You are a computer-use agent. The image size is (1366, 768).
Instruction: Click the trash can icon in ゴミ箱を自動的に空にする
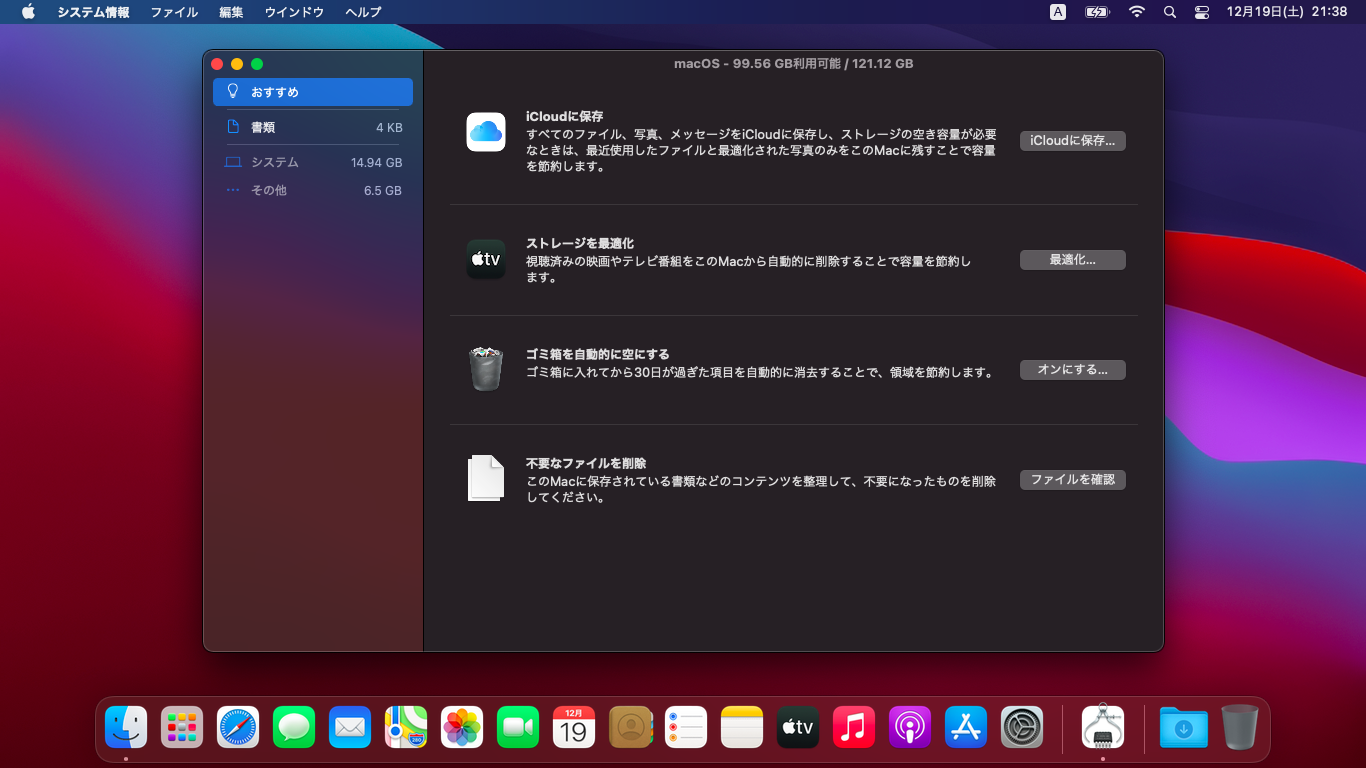(x=486, y=369)
